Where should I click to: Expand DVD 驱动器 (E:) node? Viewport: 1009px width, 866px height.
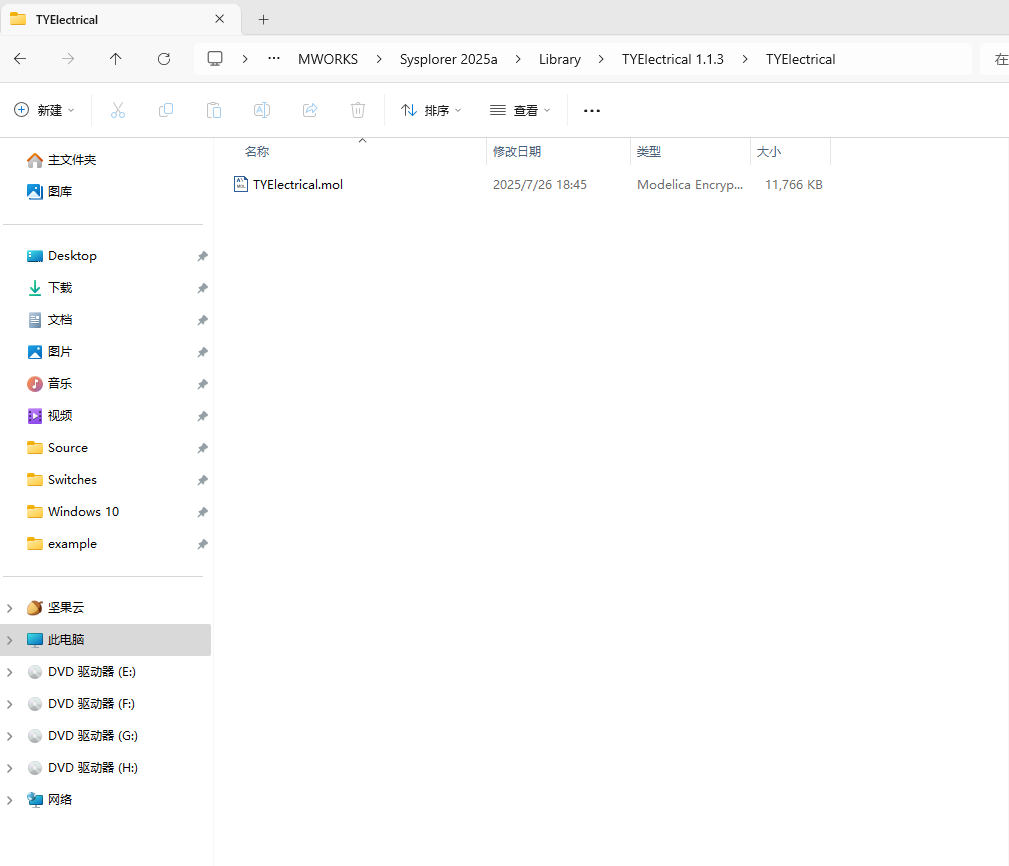[x=10, y=672]
